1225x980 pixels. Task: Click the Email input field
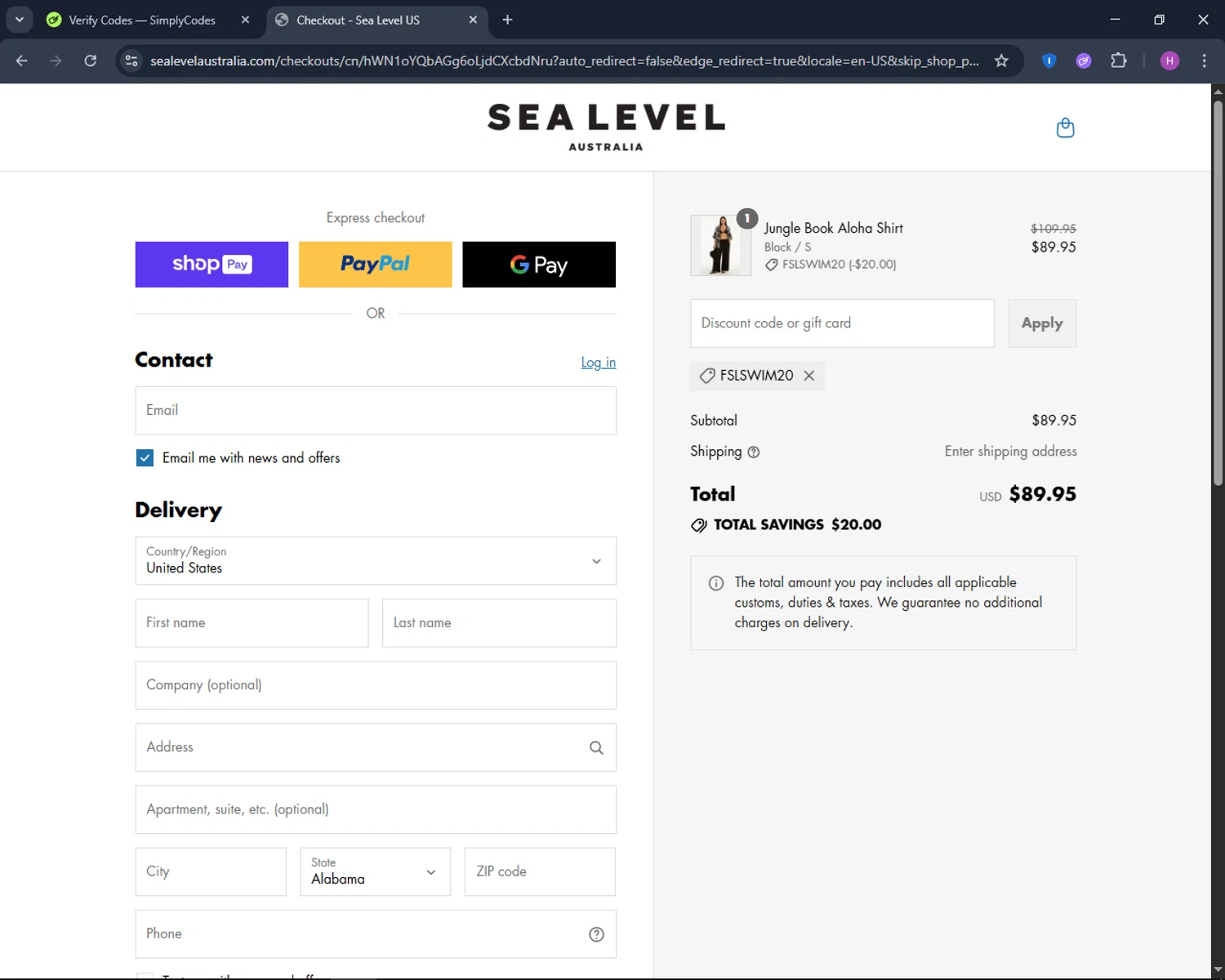(376, 411)
